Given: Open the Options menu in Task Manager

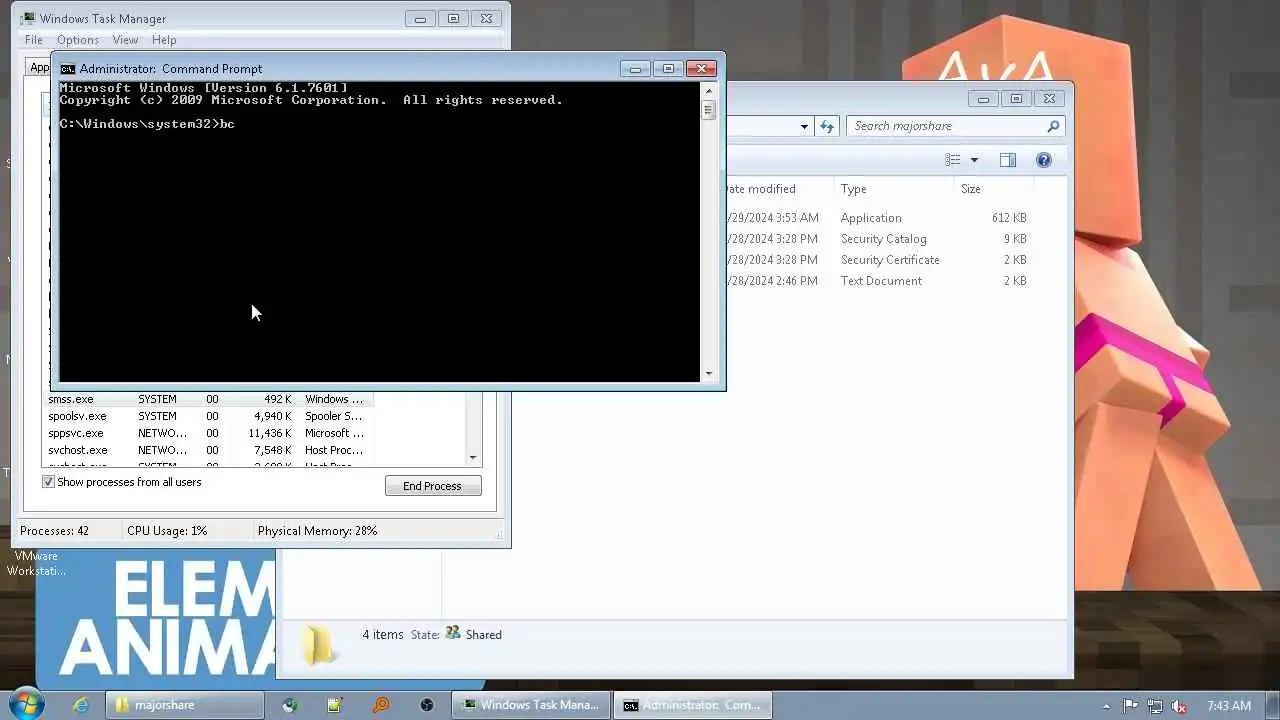Looking at the screenshot, I should coord(78,40).
